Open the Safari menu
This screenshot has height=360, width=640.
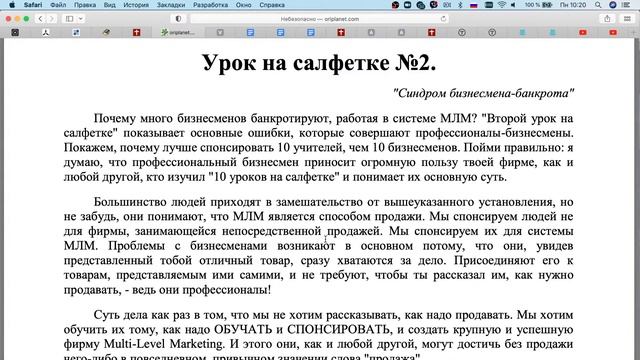(x=33, y=5)
